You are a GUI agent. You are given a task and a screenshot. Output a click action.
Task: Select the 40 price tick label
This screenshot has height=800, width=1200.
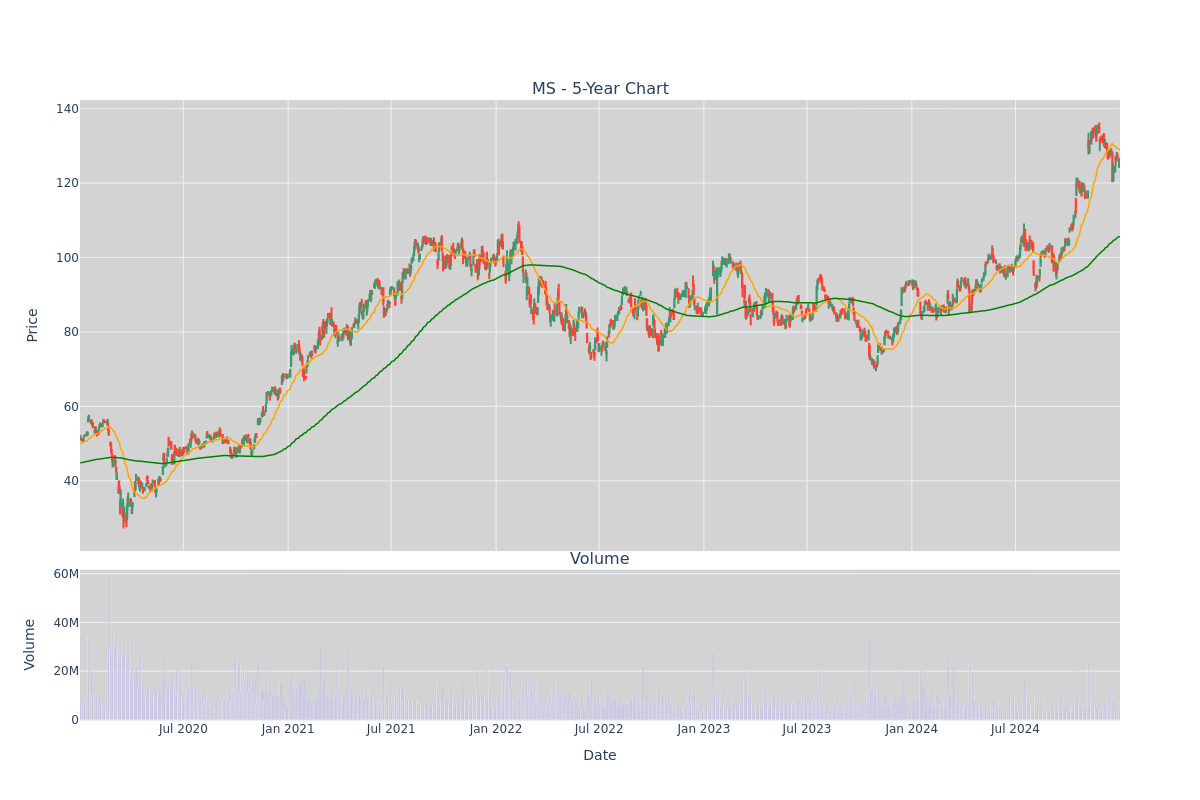pyautogui.click(x=70, y=481)
